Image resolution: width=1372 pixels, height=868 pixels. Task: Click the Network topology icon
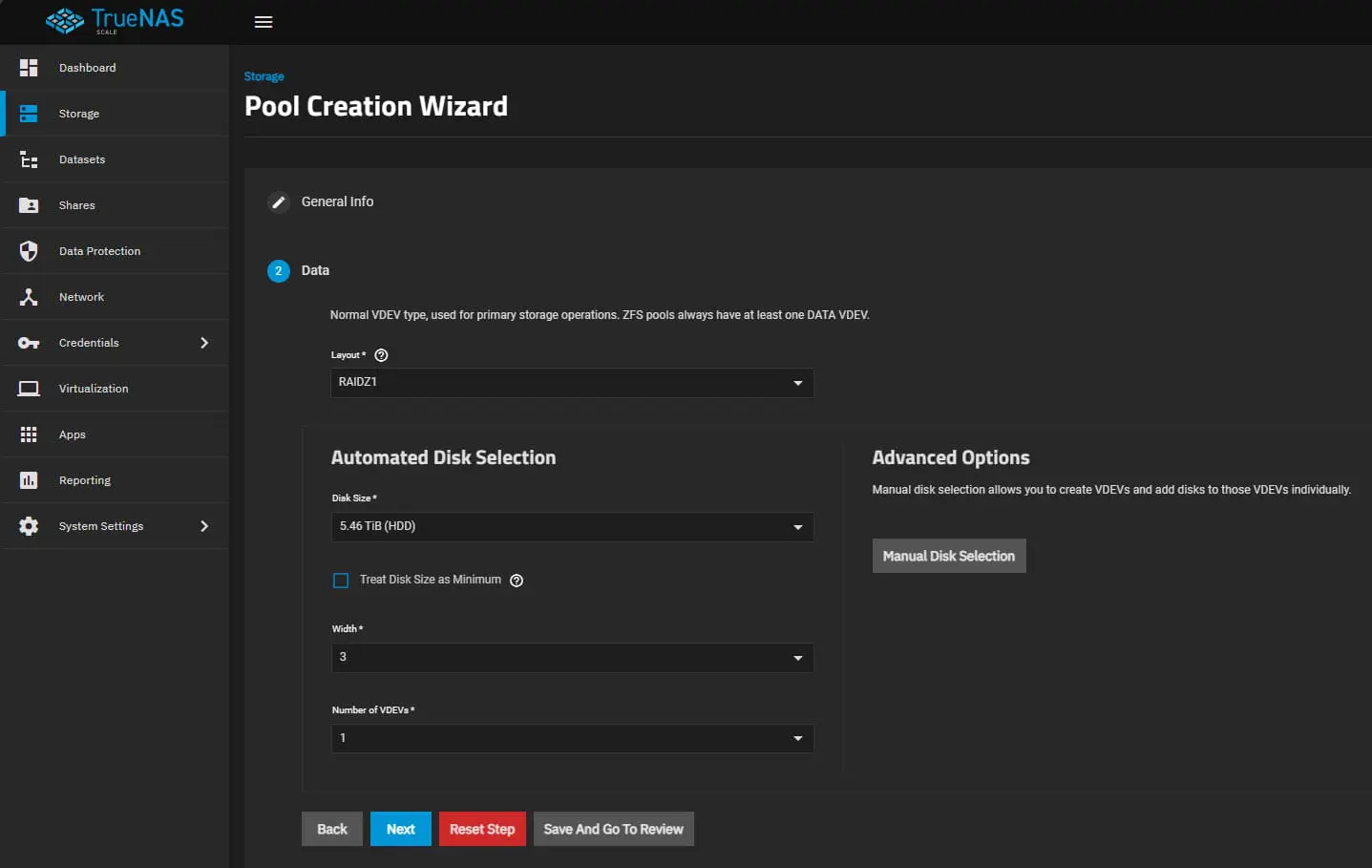(x=29, y=297)
